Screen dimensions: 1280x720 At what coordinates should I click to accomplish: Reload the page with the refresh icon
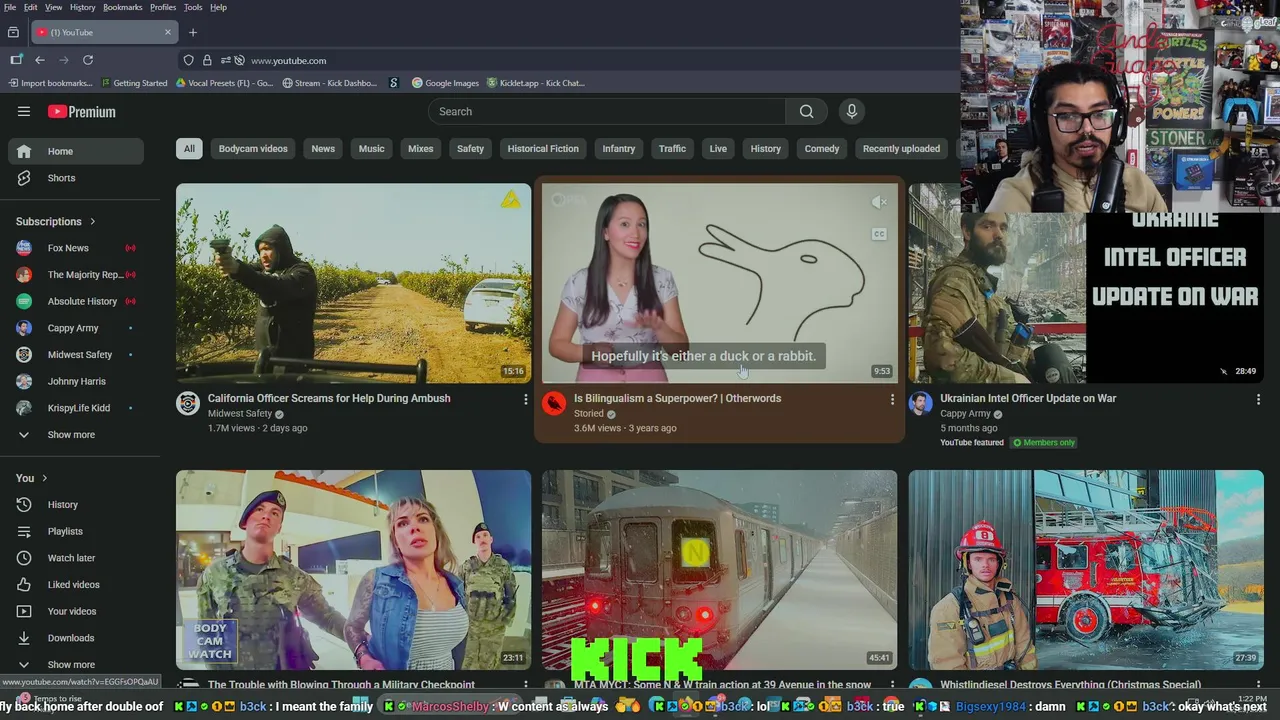88,60
